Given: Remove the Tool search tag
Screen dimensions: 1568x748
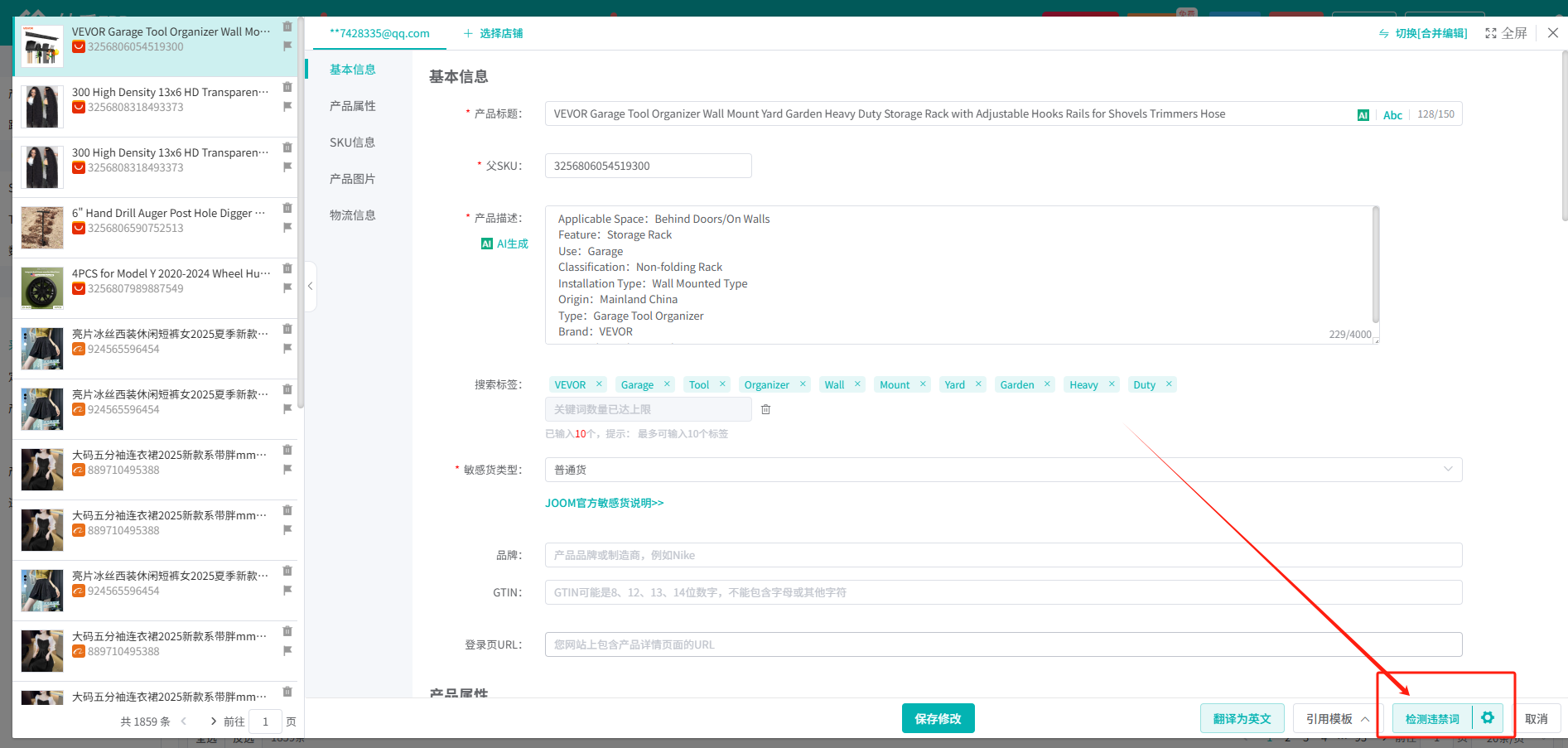Looking at the screenshot, I should pos(722,384).
